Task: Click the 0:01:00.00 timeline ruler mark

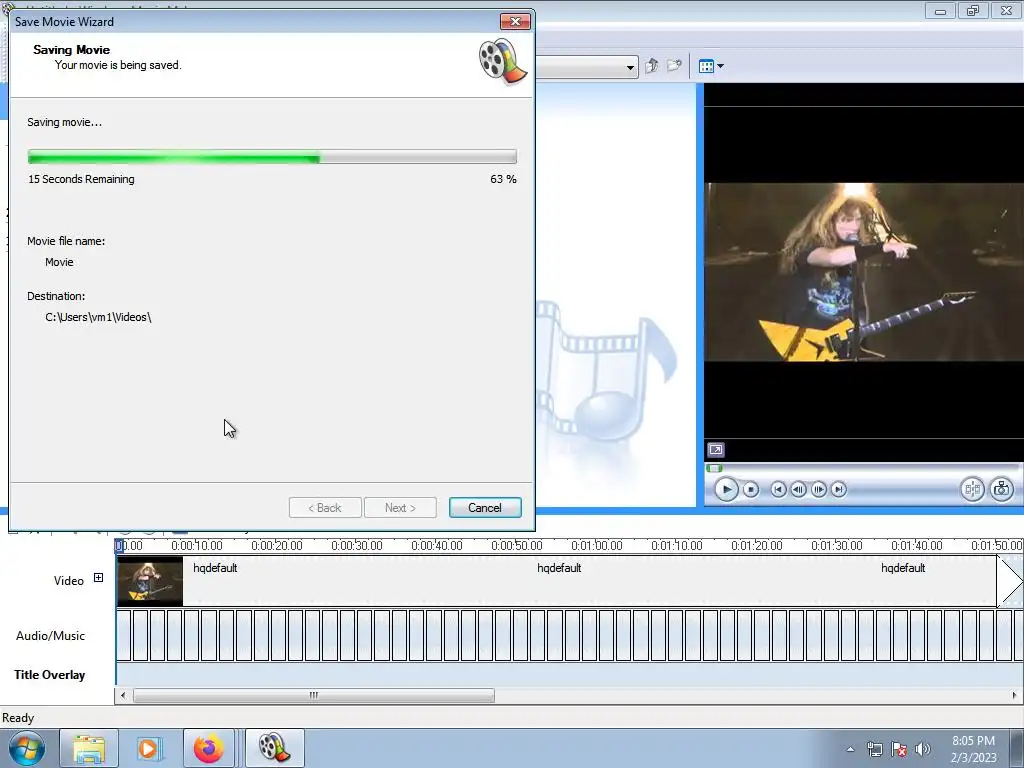Action: 596,545
